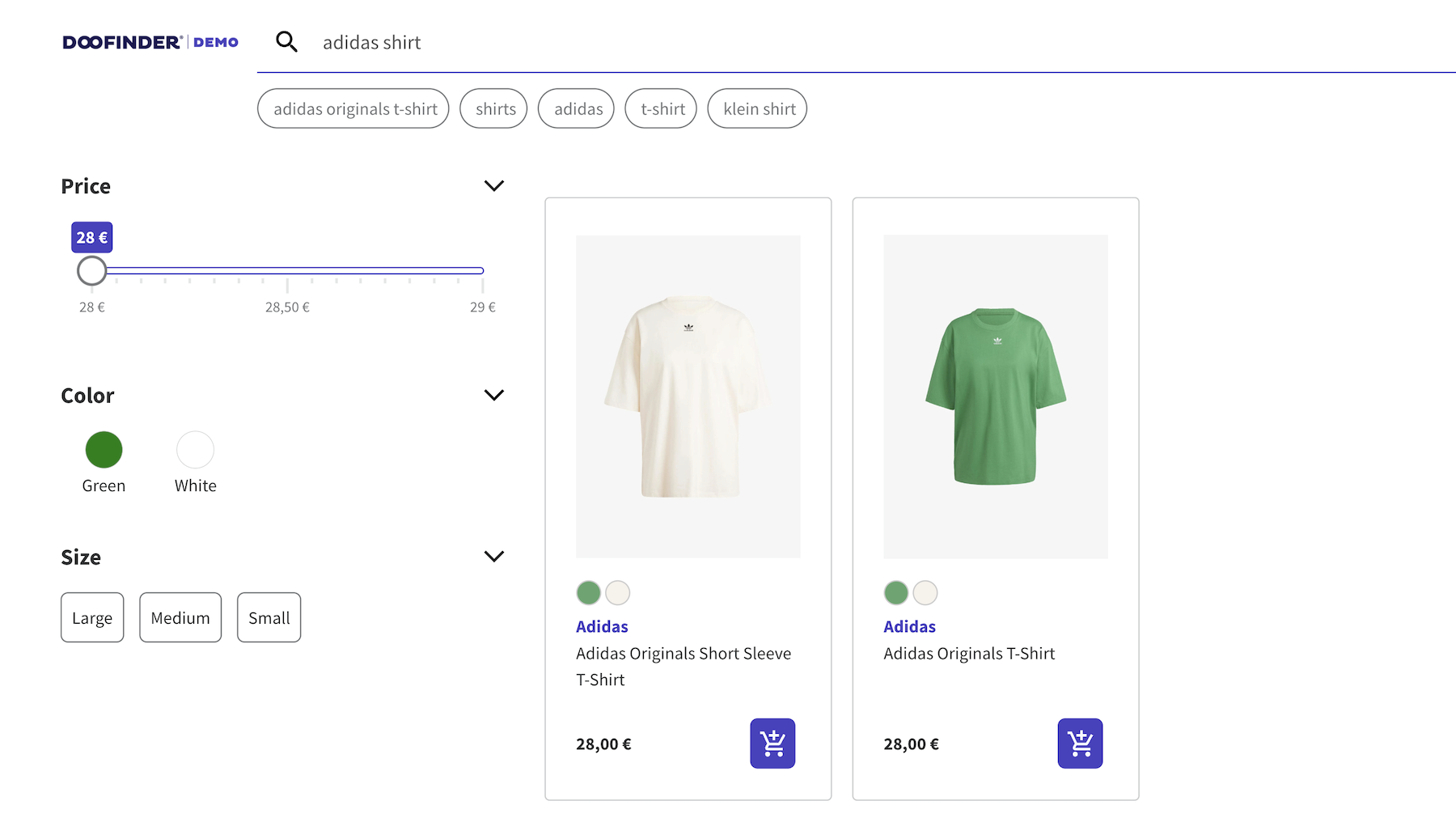Select the Medium size filter
This screenshot has height=822, width=1456.
click(x=180, y=617)
